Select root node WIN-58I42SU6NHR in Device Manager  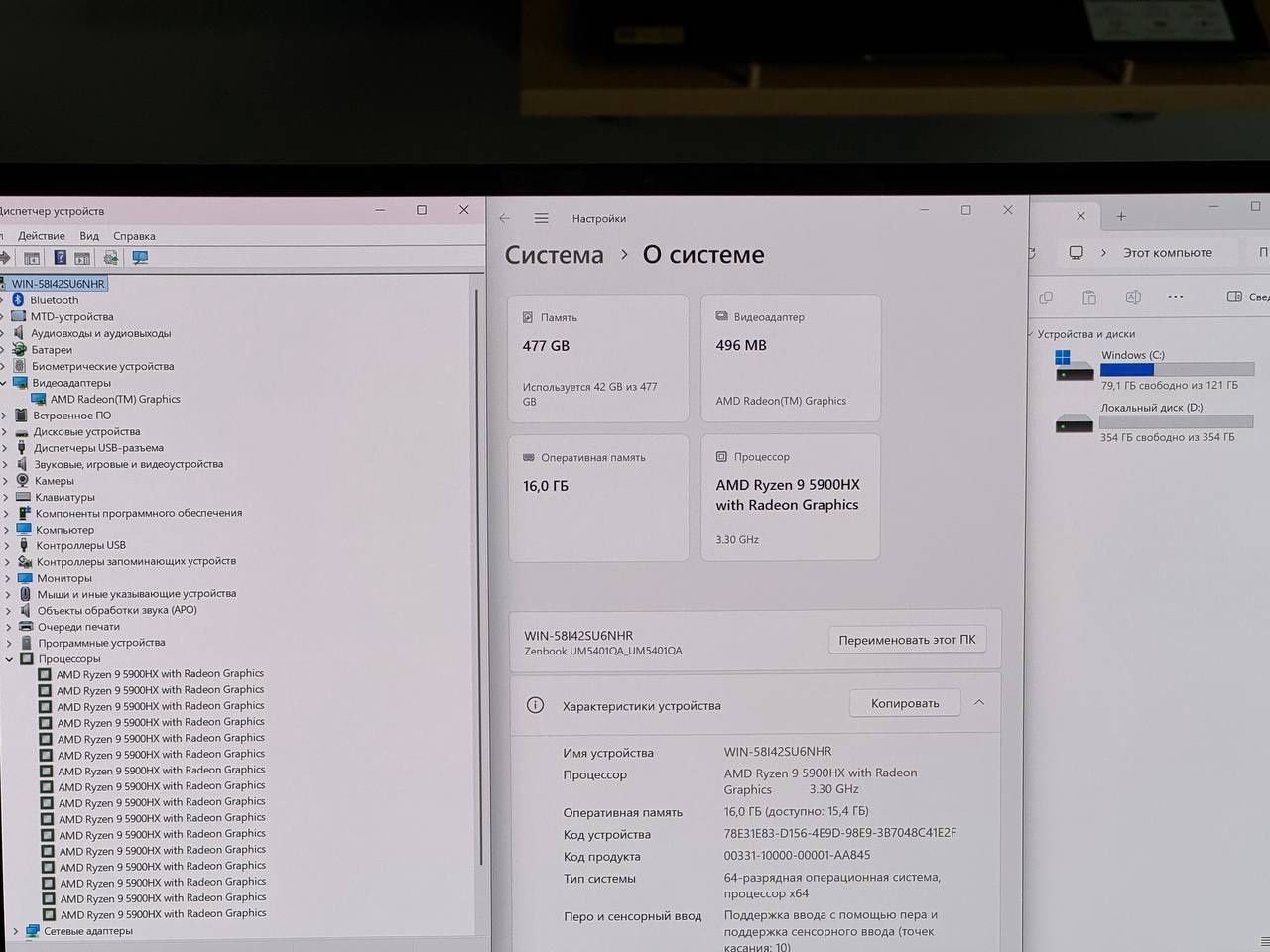pos(58,284)
